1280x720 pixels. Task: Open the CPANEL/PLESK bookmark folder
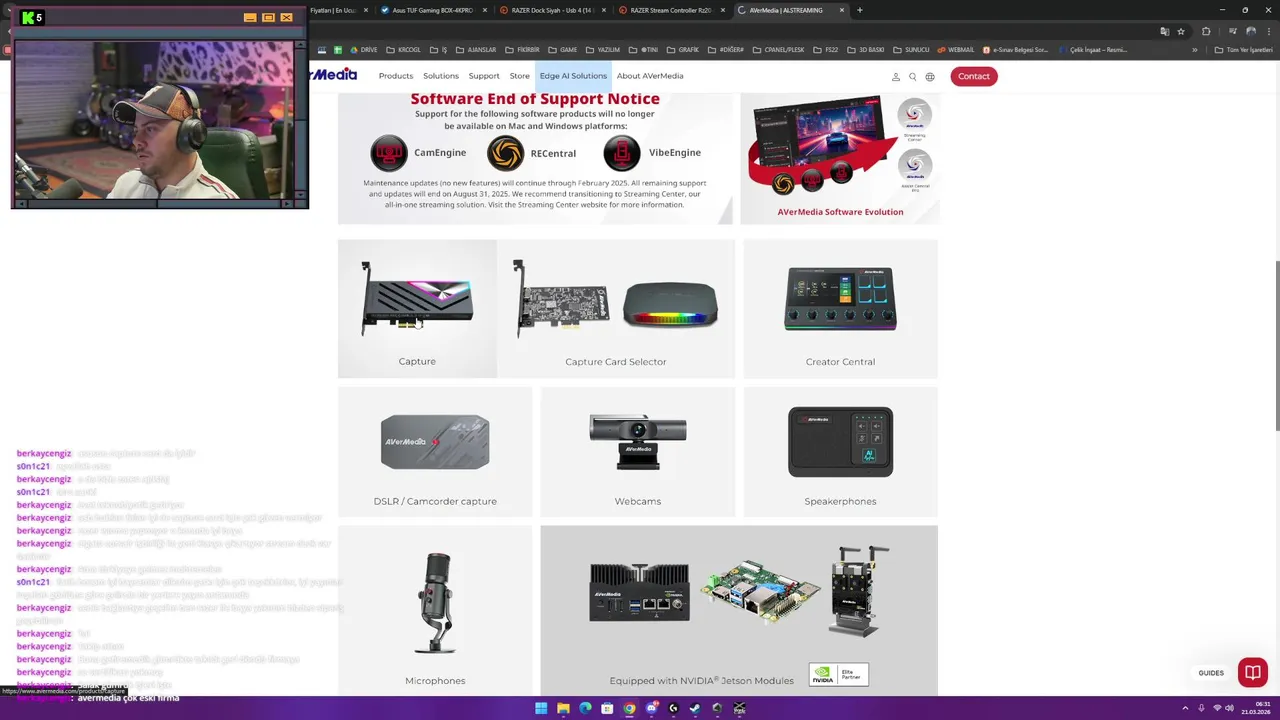[x=777, y=50]
